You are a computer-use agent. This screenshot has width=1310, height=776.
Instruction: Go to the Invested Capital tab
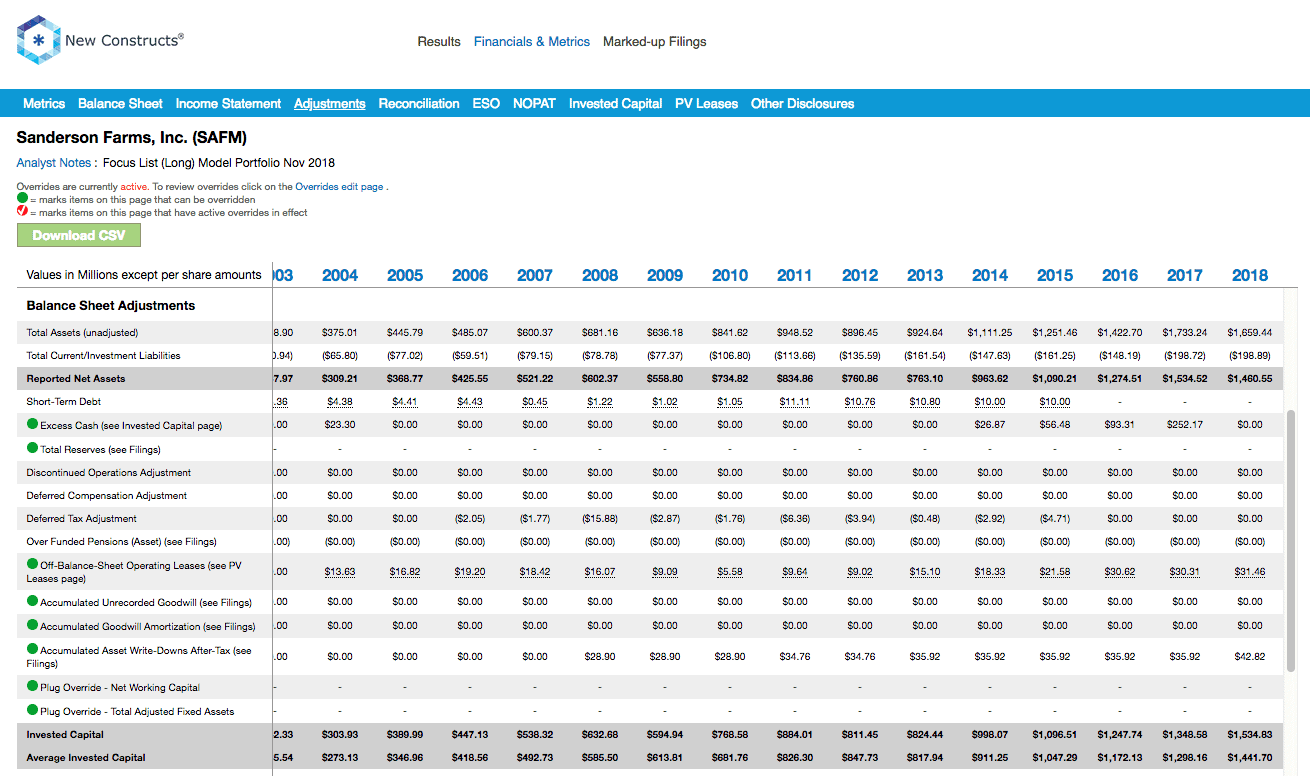pos(615,103)
